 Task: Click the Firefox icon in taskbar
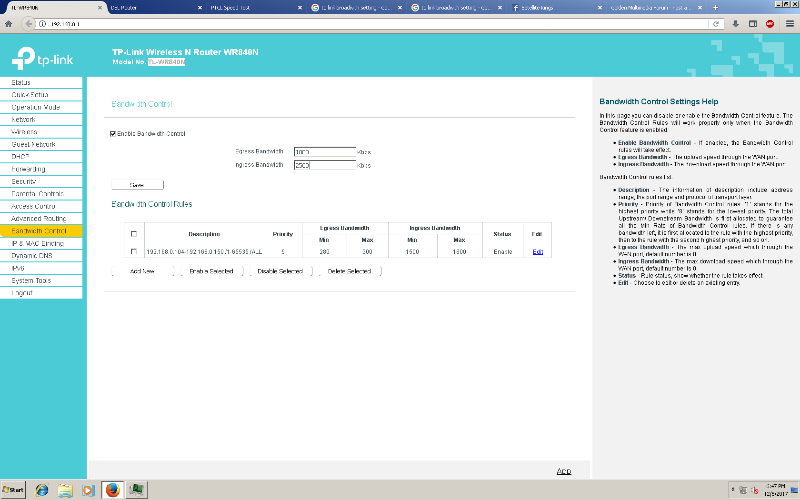pyautogui.click(x=112, y=490)
